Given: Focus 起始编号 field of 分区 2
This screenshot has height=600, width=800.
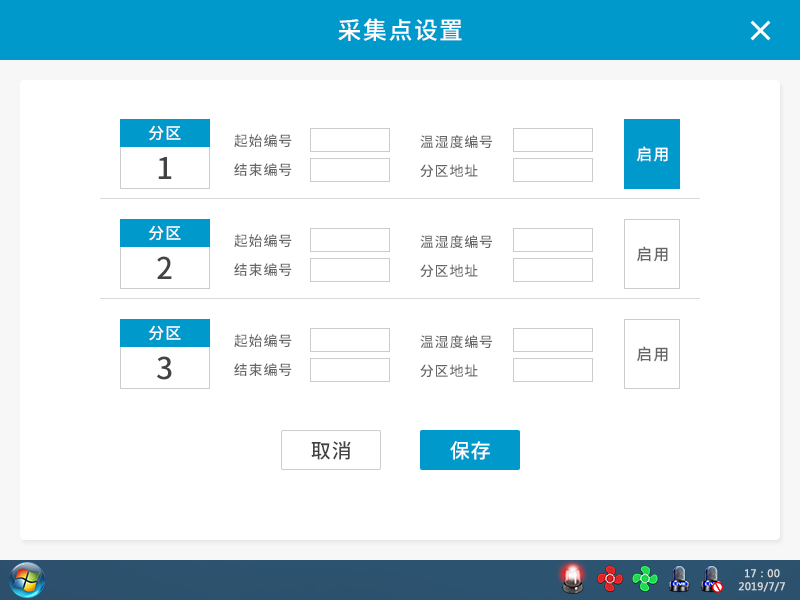Looking at the screenshot, I should tap(350, 240).
